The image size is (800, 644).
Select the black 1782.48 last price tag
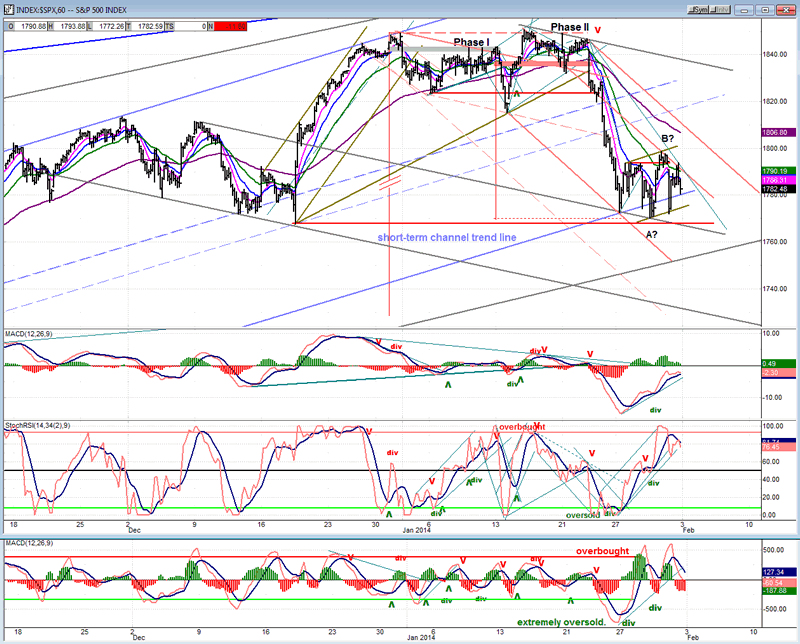coord(777,189)
